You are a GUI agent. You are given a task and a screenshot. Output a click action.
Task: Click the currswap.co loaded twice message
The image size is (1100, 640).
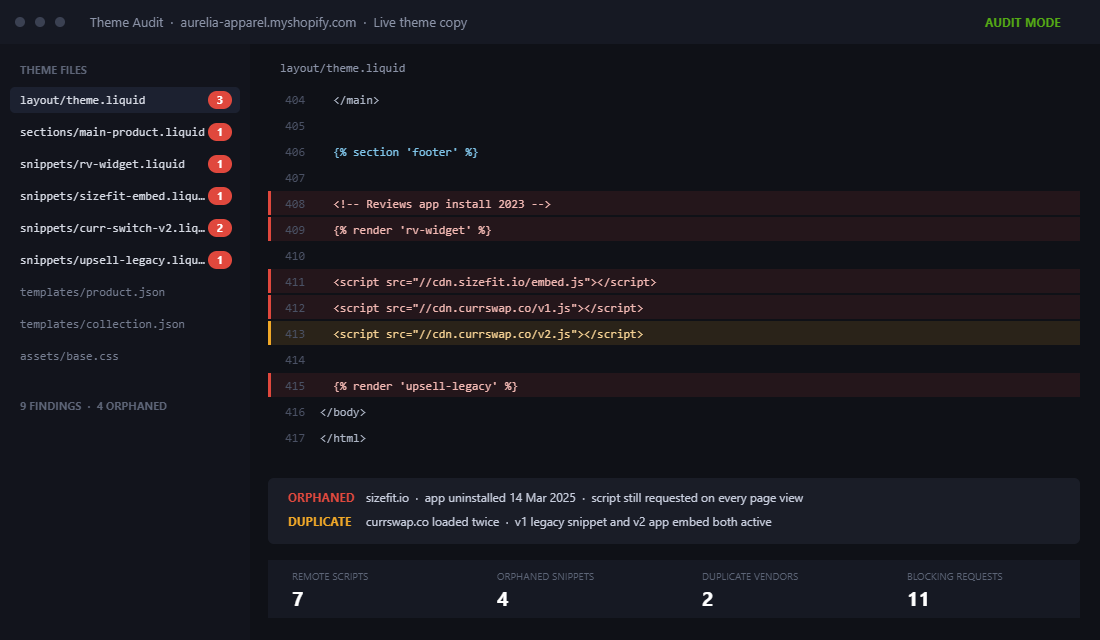point(568,522)
